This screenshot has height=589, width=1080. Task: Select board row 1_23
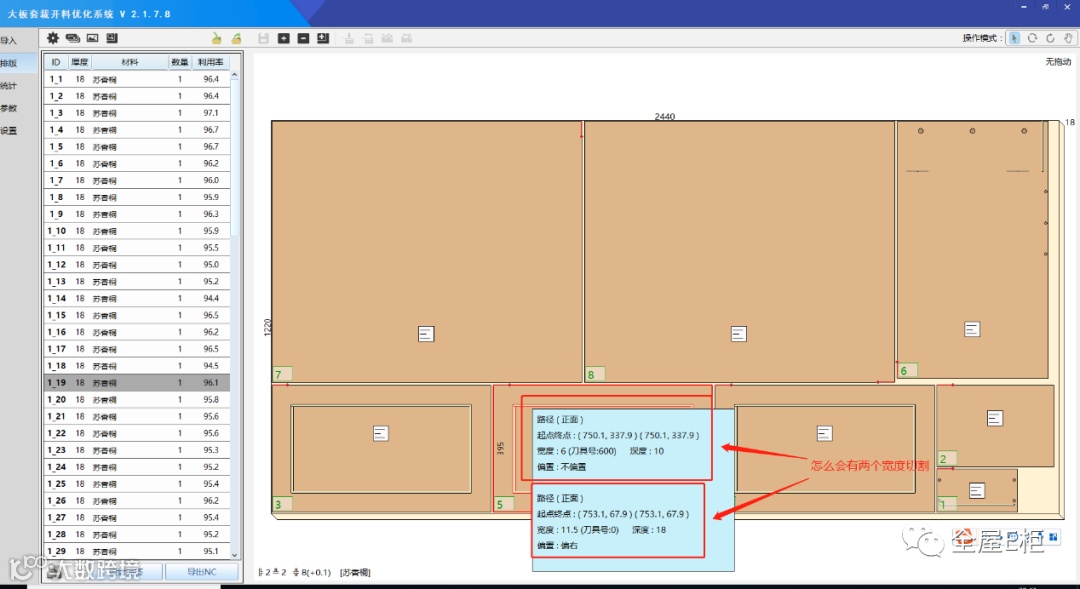(x=136, y=450)
